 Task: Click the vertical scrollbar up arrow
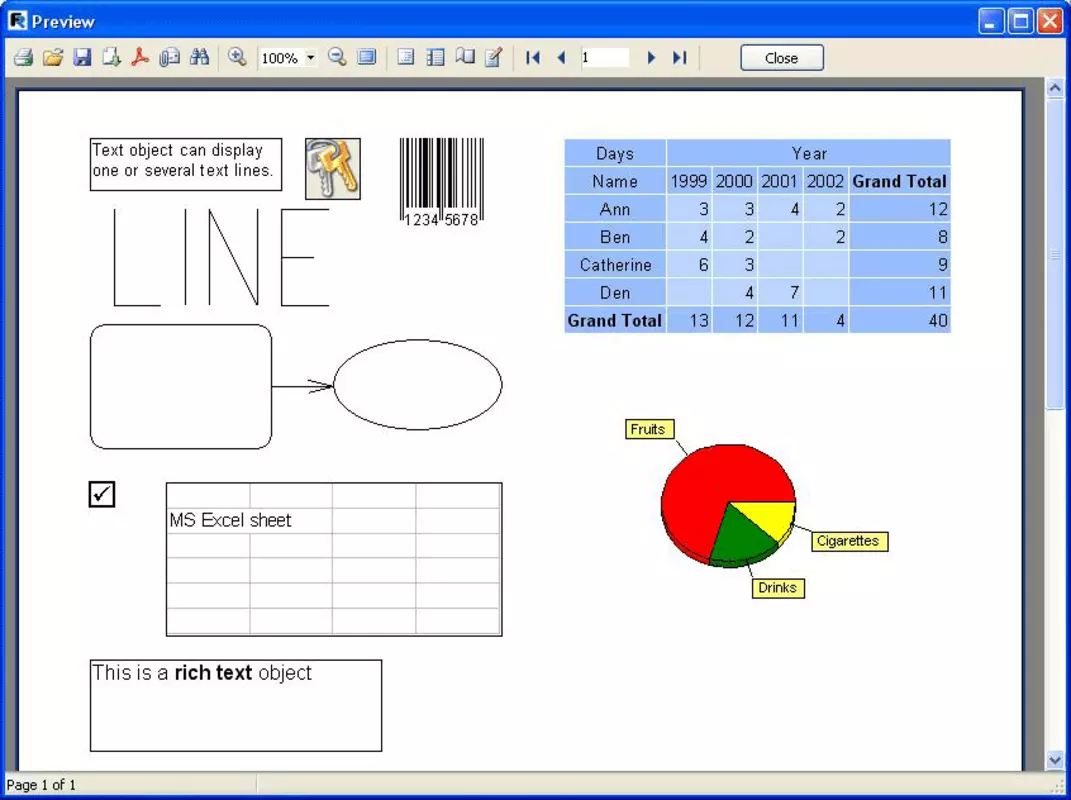pos(1055,88)
